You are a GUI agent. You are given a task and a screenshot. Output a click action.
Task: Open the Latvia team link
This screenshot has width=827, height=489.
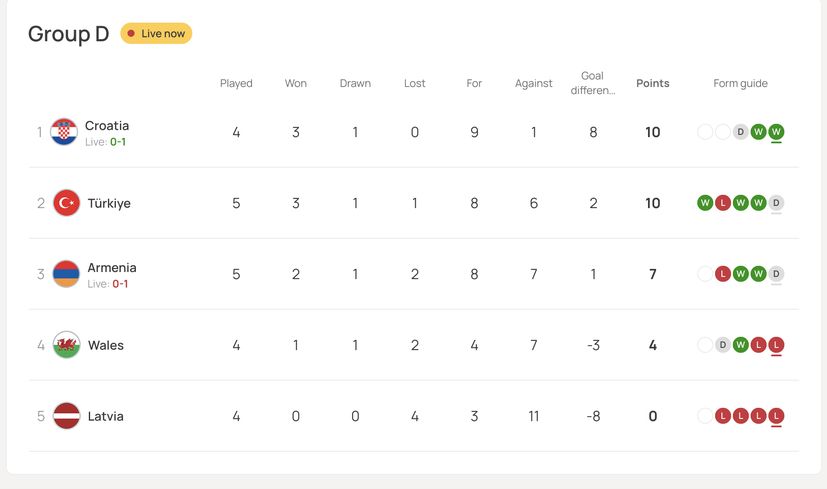pos(106,416)
